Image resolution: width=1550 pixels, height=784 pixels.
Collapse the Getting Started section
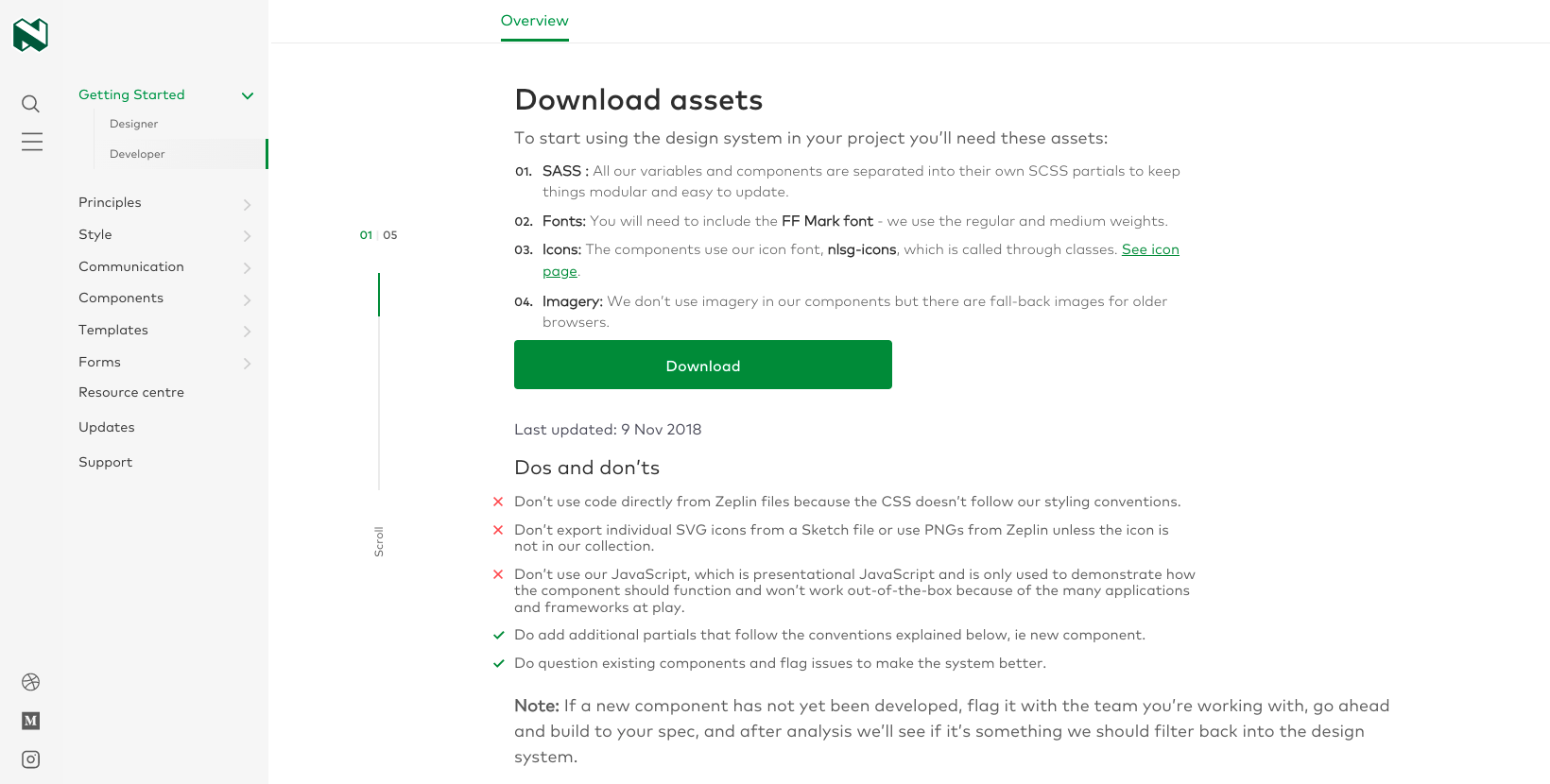point(248,95)
